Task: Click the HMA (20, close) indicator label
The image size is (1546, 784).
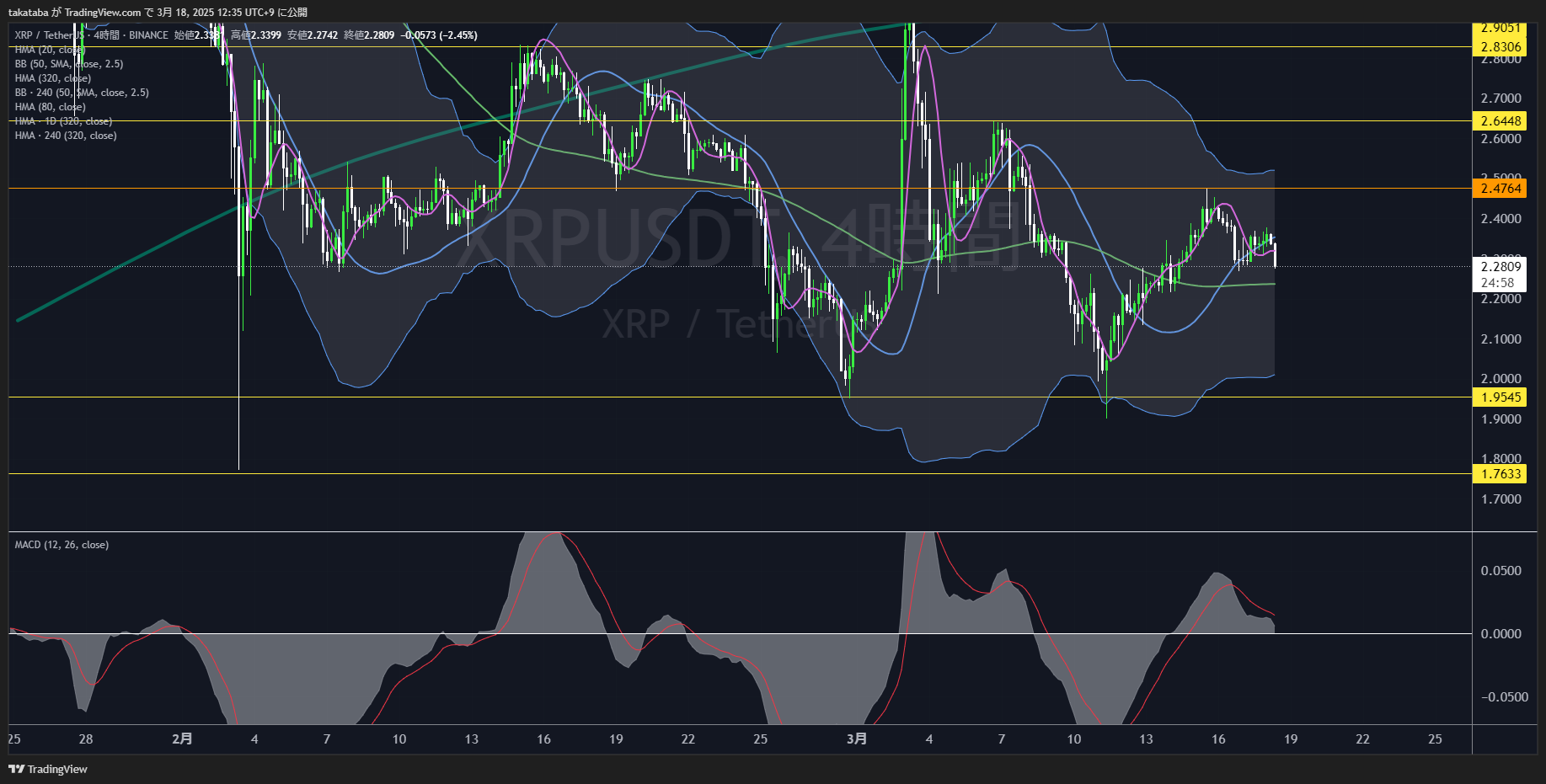Action: tap(50, 50)
